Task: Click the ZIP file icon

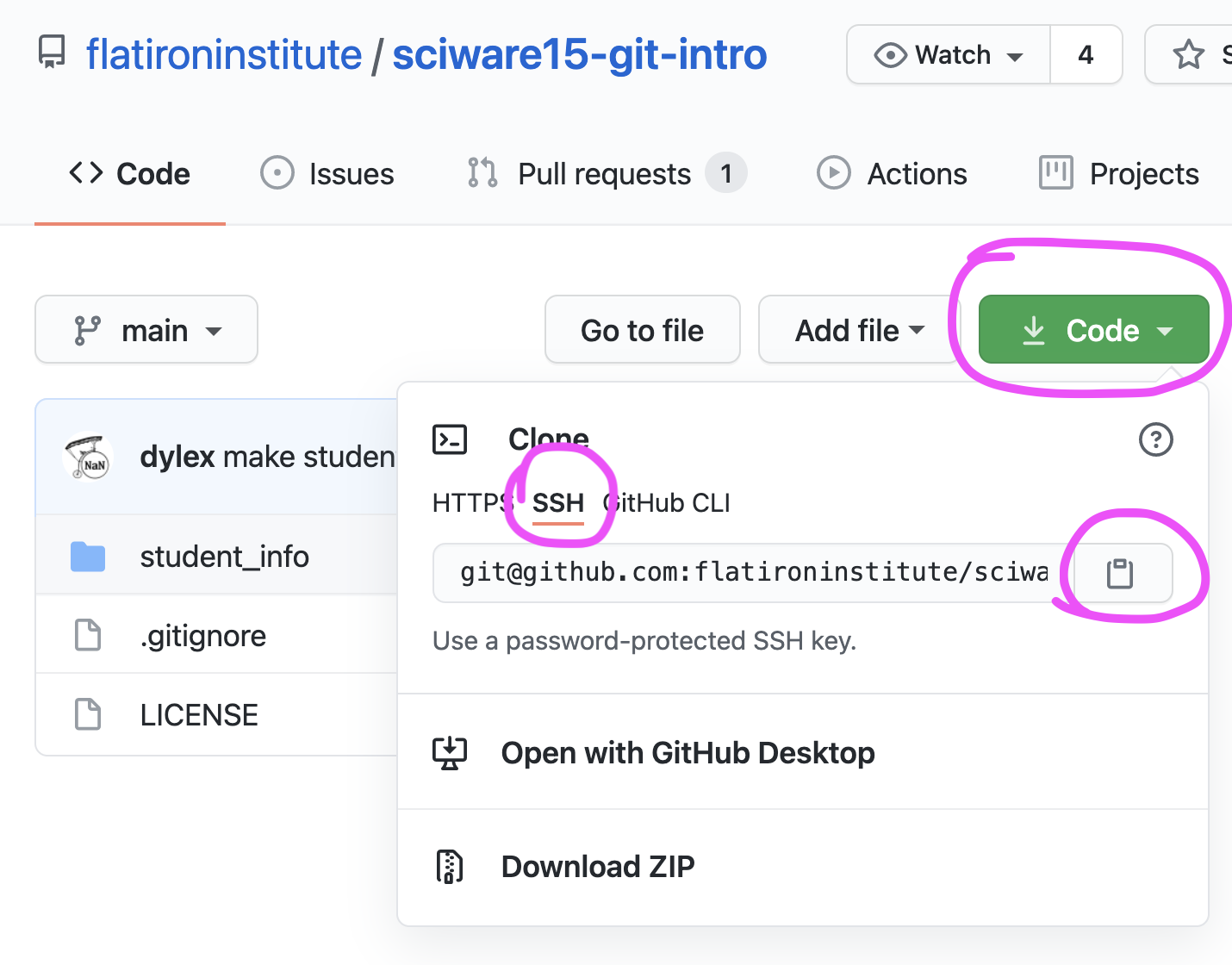Action: click(450, 867)
